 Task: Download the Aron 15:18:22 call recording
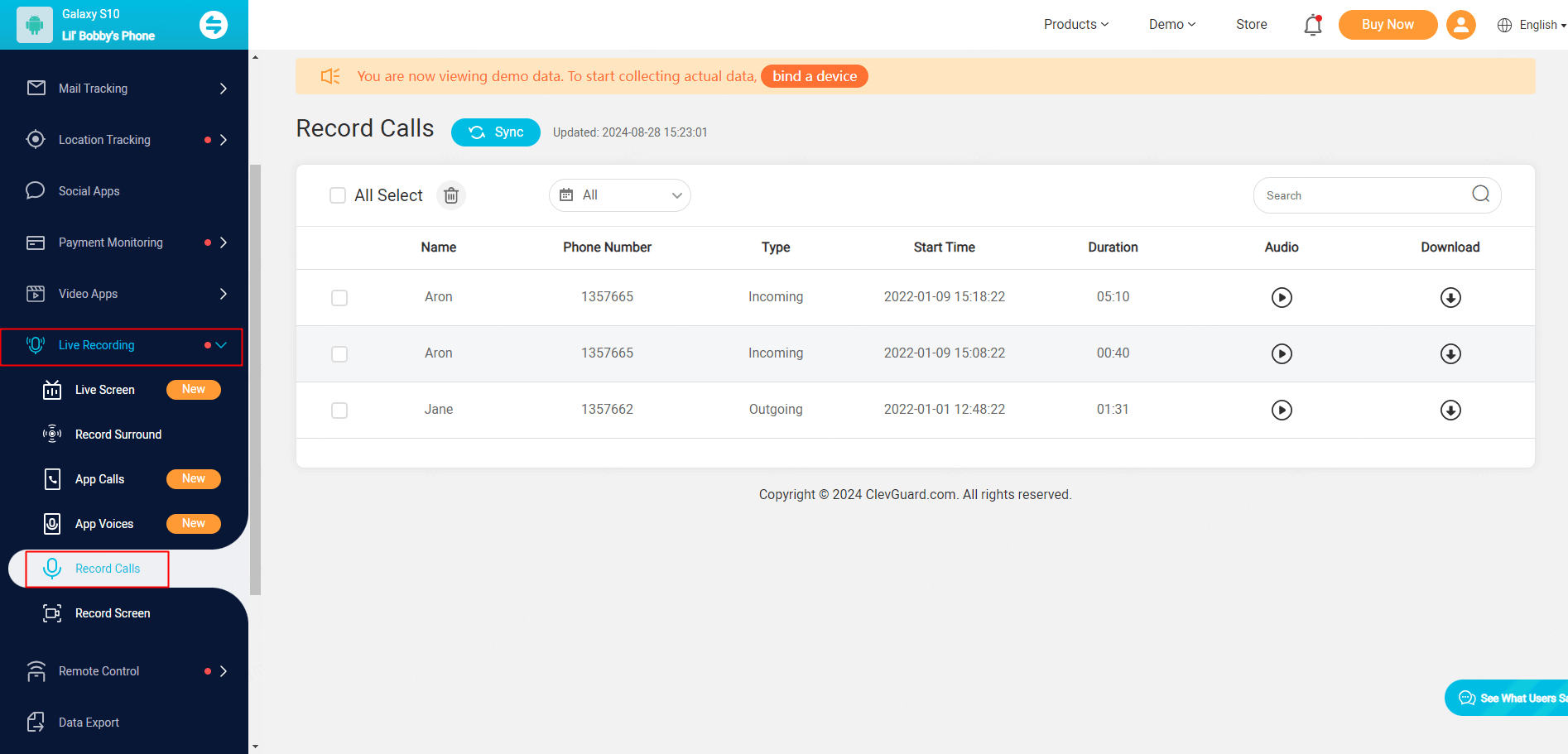(1450, 297)
